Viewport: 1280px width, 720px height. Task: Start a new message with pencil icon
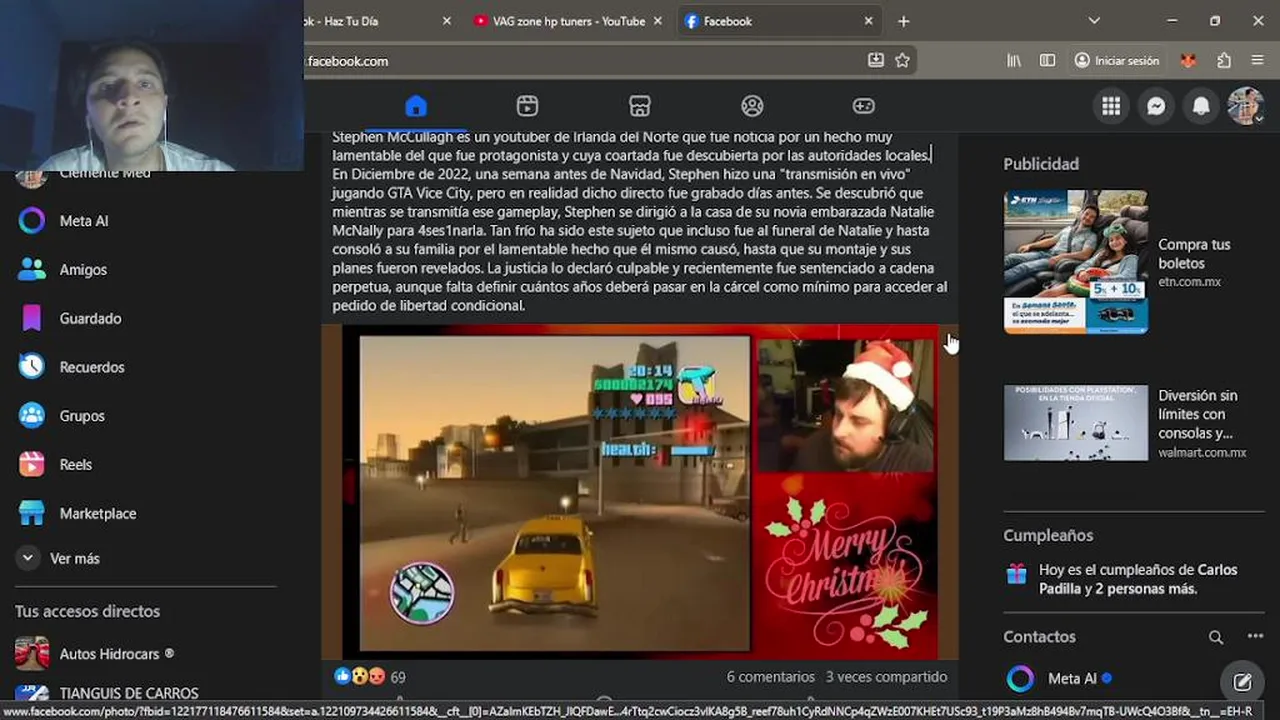(1242, 682)
